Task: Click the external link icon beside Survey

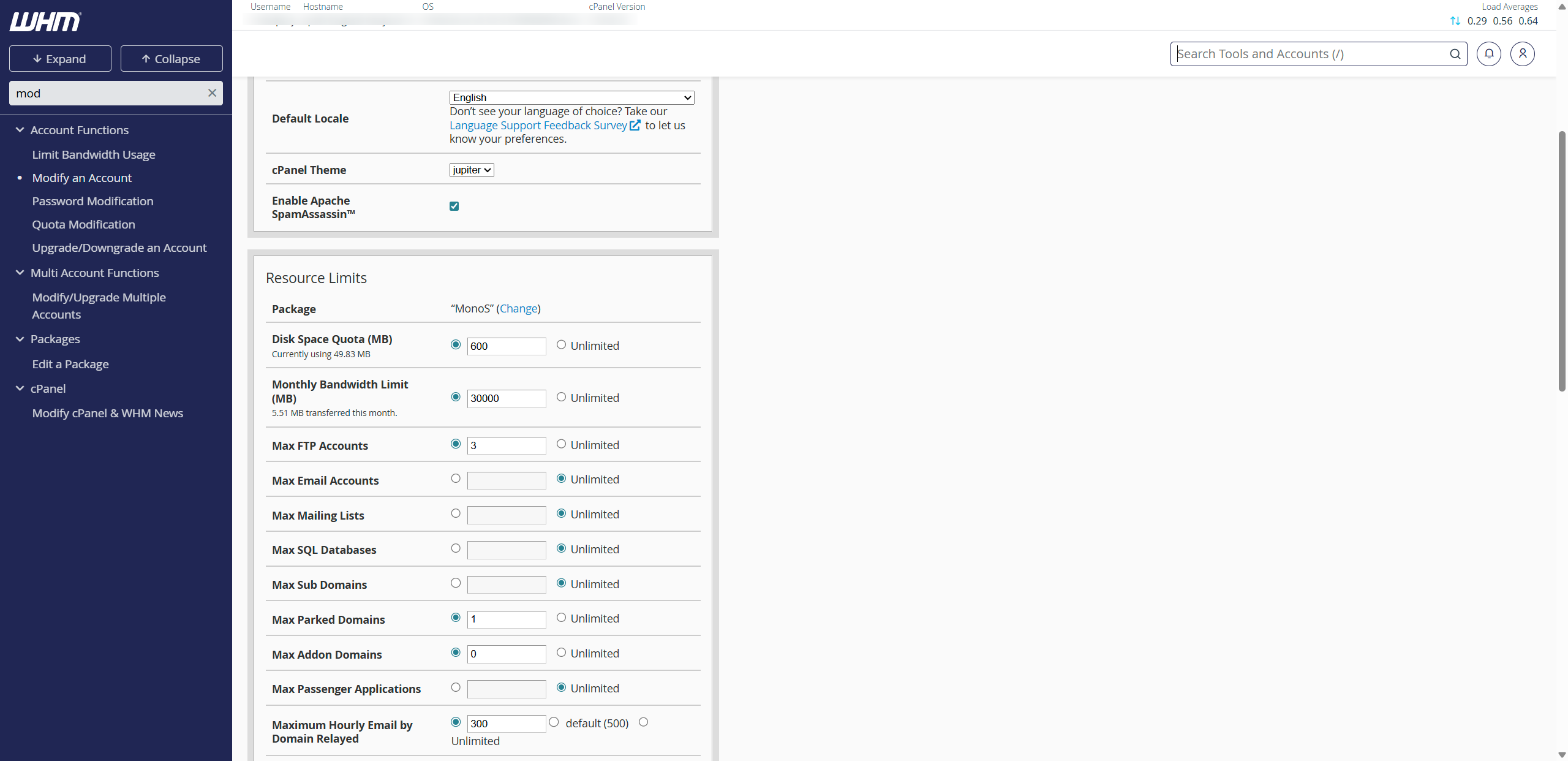Action: 635,125
